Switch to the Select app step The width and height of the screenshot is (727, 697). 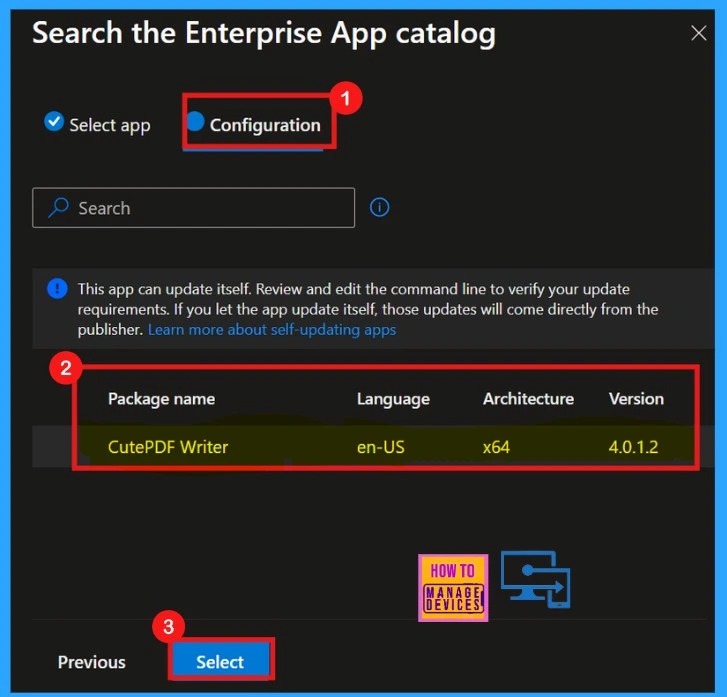pyautogui.click(x=97, y=124)
